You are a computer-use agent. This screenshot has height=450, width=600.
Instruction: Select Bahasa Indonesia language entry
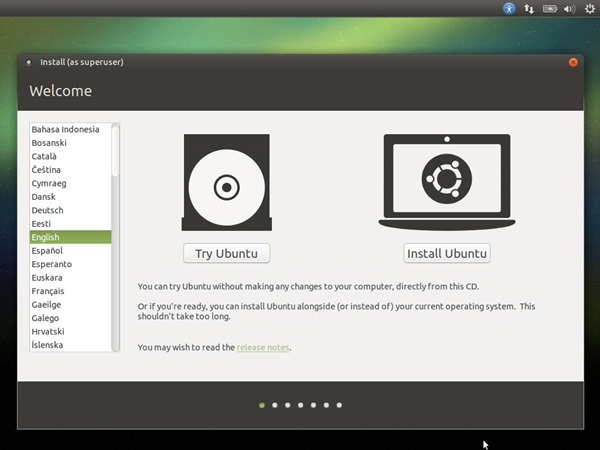[70, 129]
